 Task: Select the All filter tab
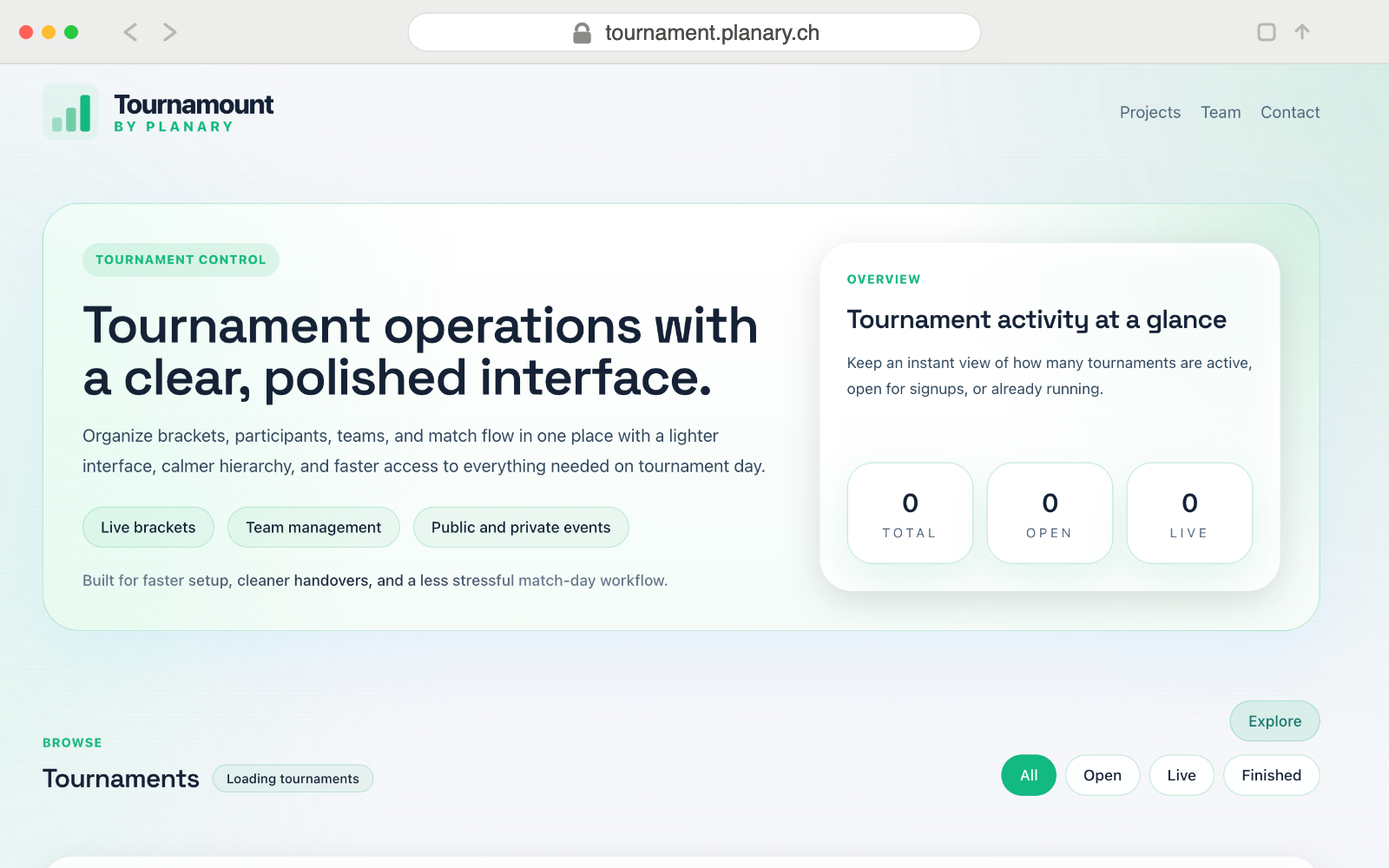pyautogui.click(x=1029, y=775)
